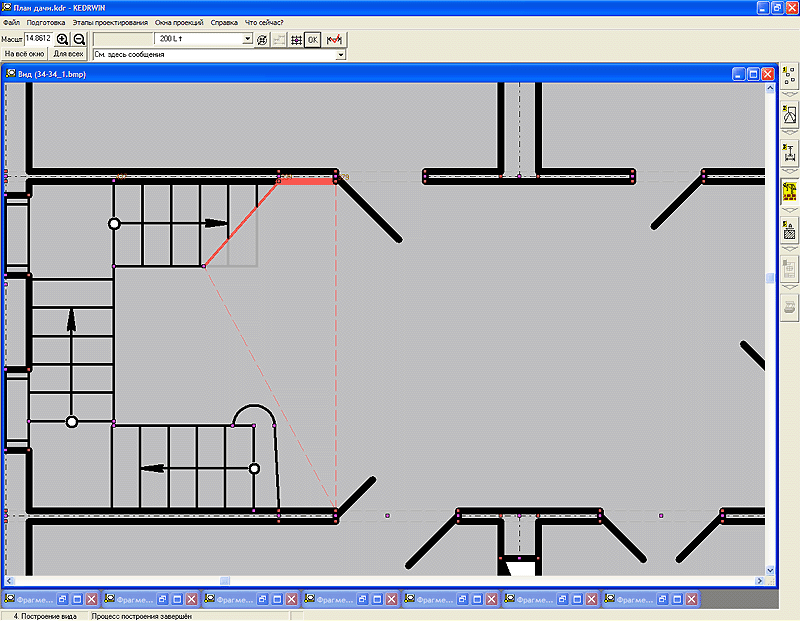Select design step 3 dimension icon in sidebar
Screen dimensions: 800x621
point(789,152)
